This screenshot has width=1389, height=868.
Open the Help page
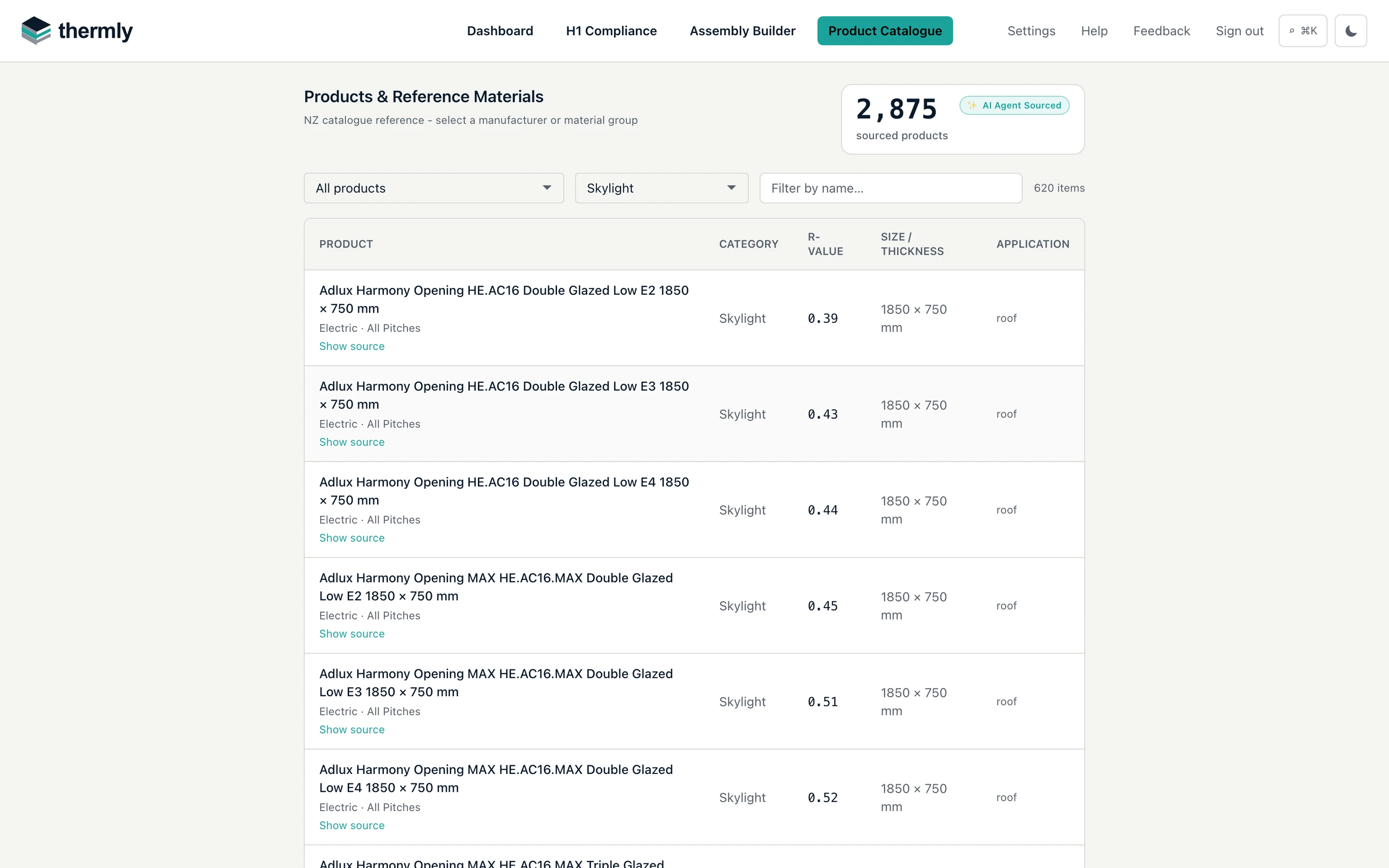pyautogui.click(x=1094, y=31)
